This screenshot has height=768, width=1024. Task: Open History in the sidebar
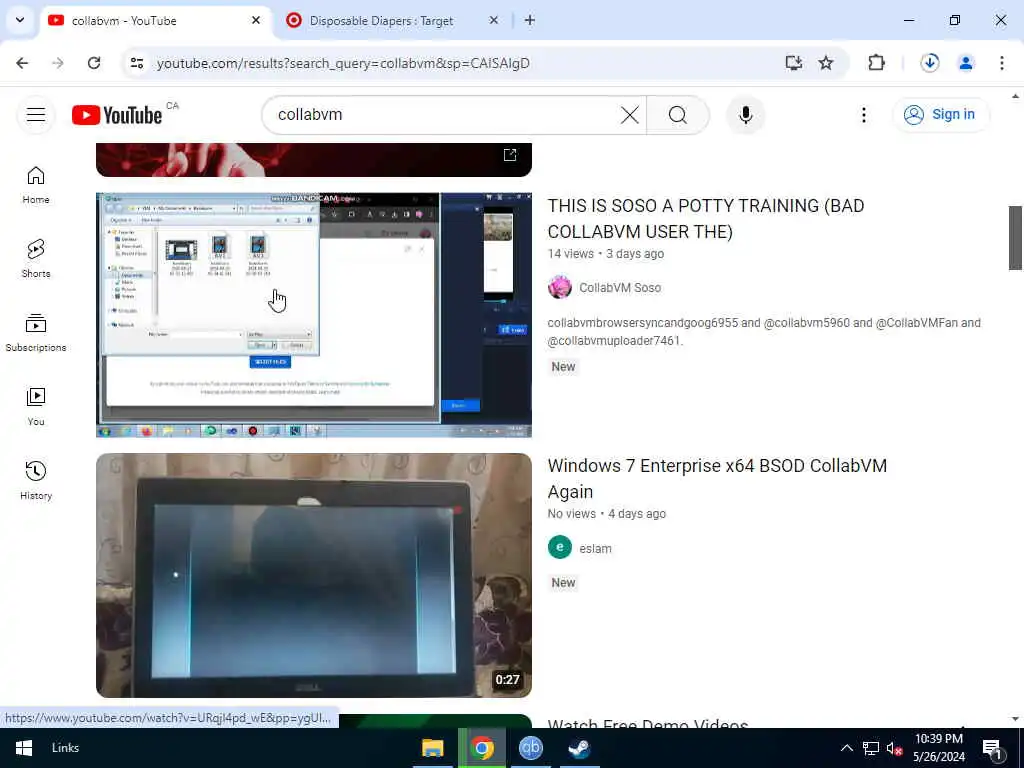pos(36,480)
